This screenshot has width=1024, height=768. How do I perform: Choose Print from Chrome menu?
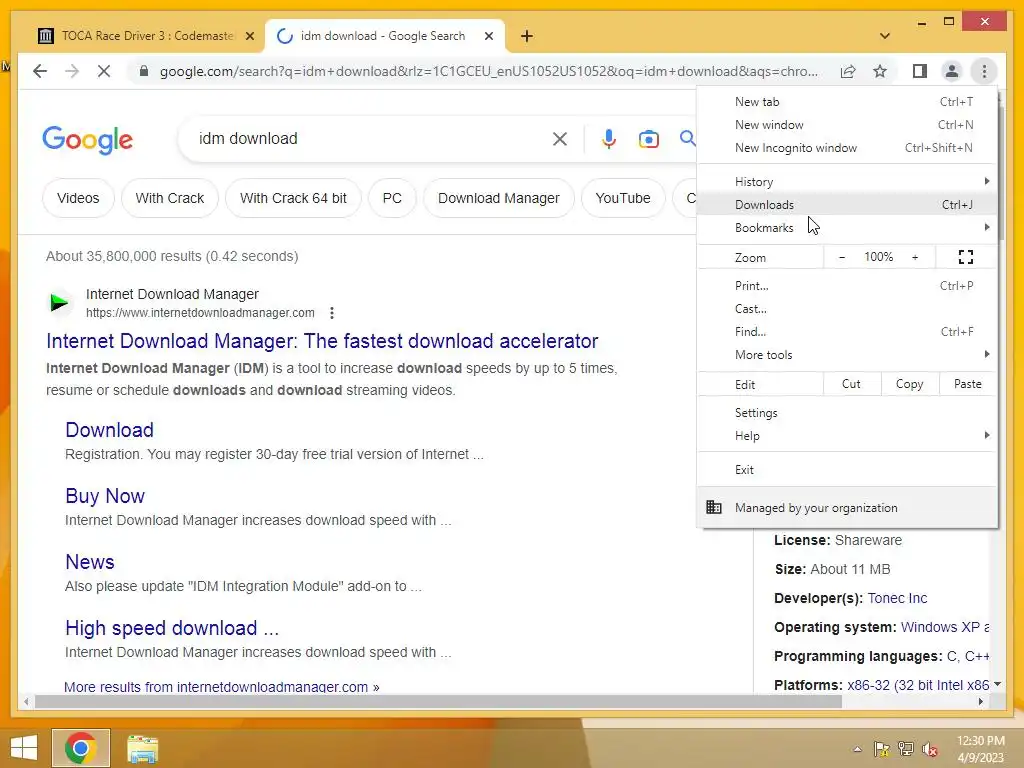(848, 285)
